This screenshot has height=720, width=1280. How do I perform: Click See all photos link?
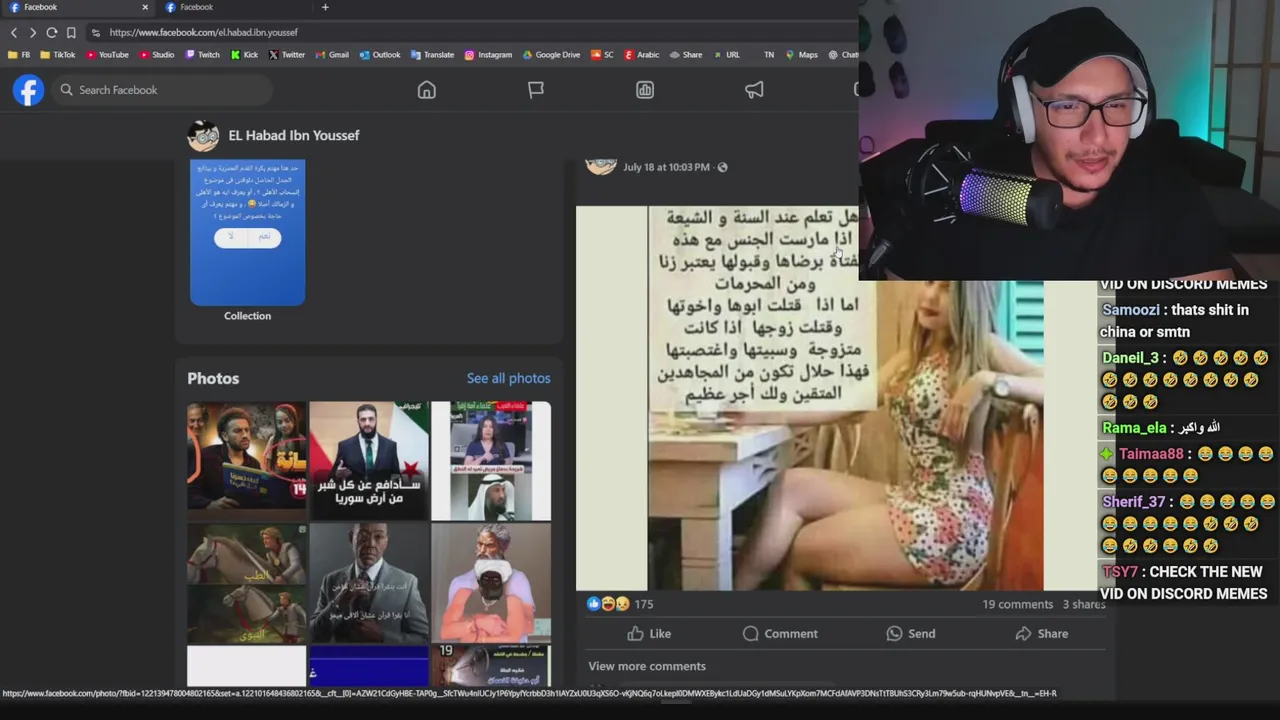[x=508, y=378]
